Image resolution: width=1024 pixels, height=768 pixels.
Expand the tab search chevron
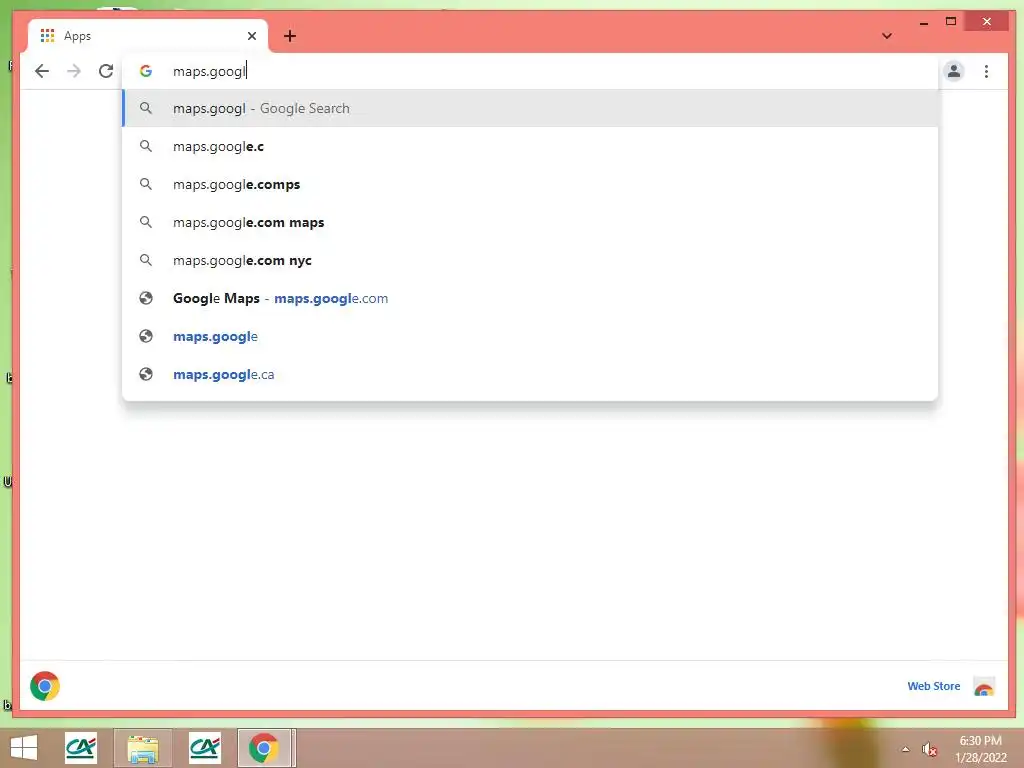(x=887, y=36)
